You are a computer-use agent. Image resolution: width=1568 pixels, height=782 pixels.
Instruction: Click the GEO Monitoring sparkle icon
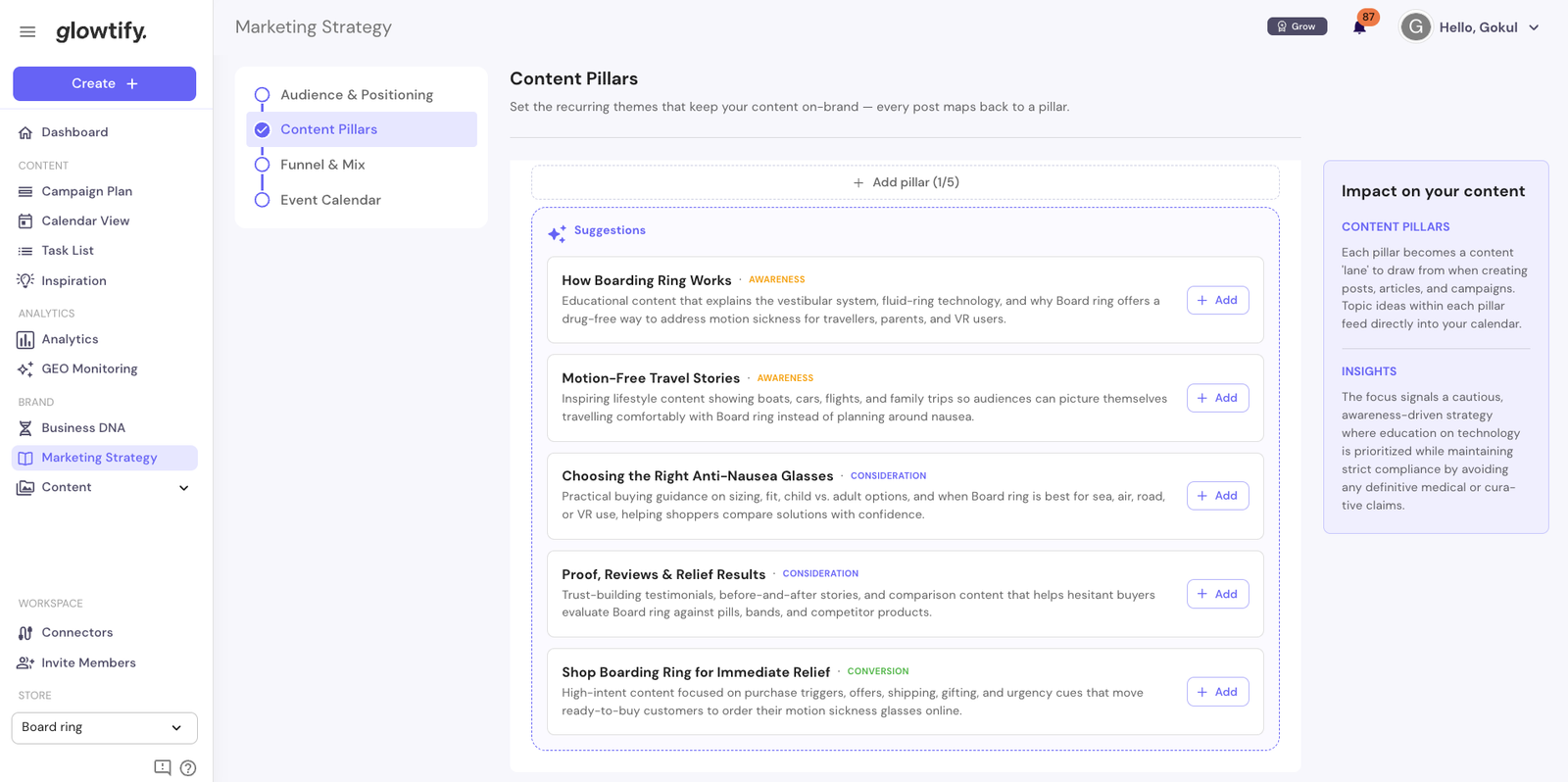(x=25, y=369)
